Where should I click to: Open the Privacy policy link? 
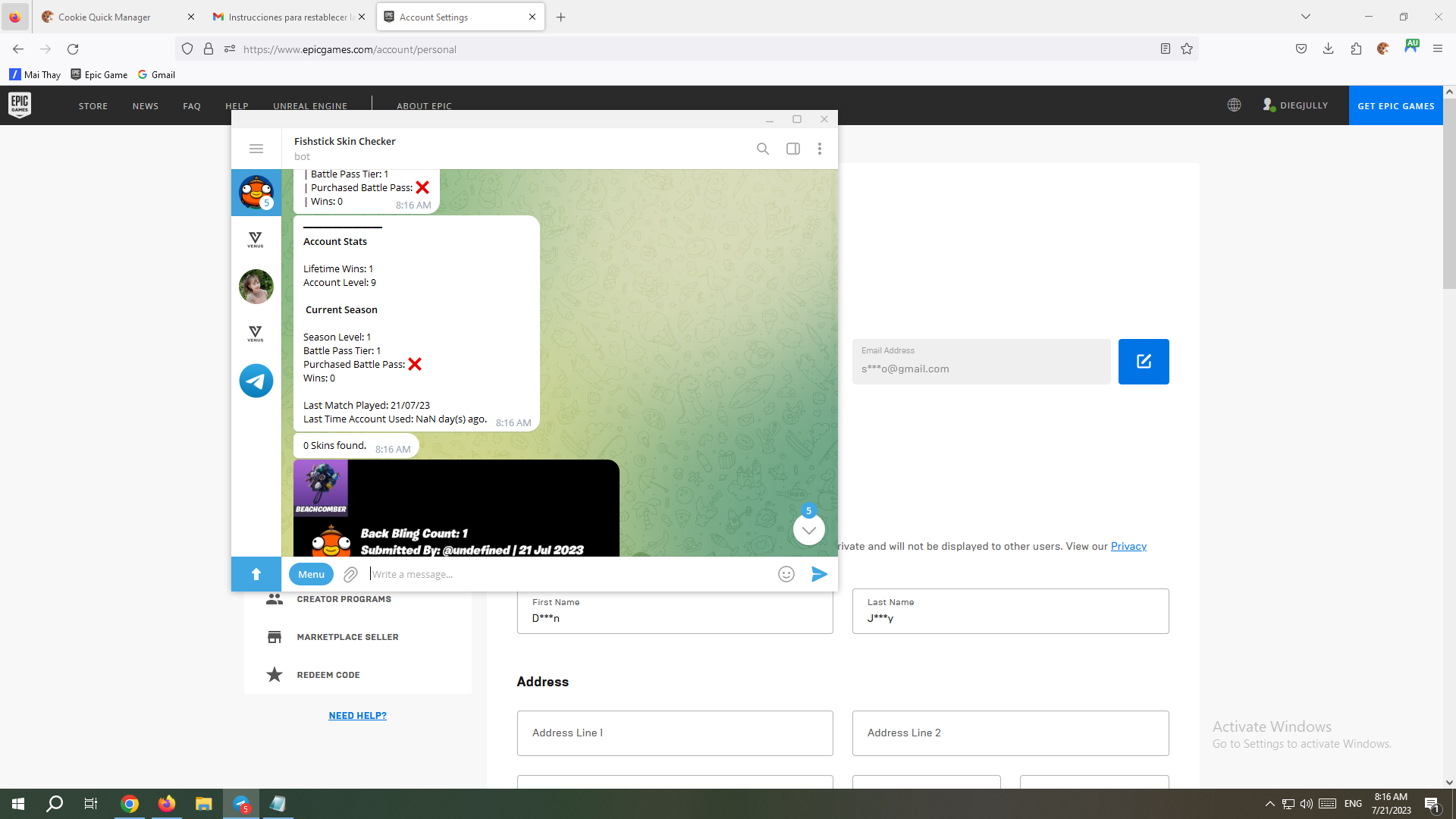[x=1128, y=546]
